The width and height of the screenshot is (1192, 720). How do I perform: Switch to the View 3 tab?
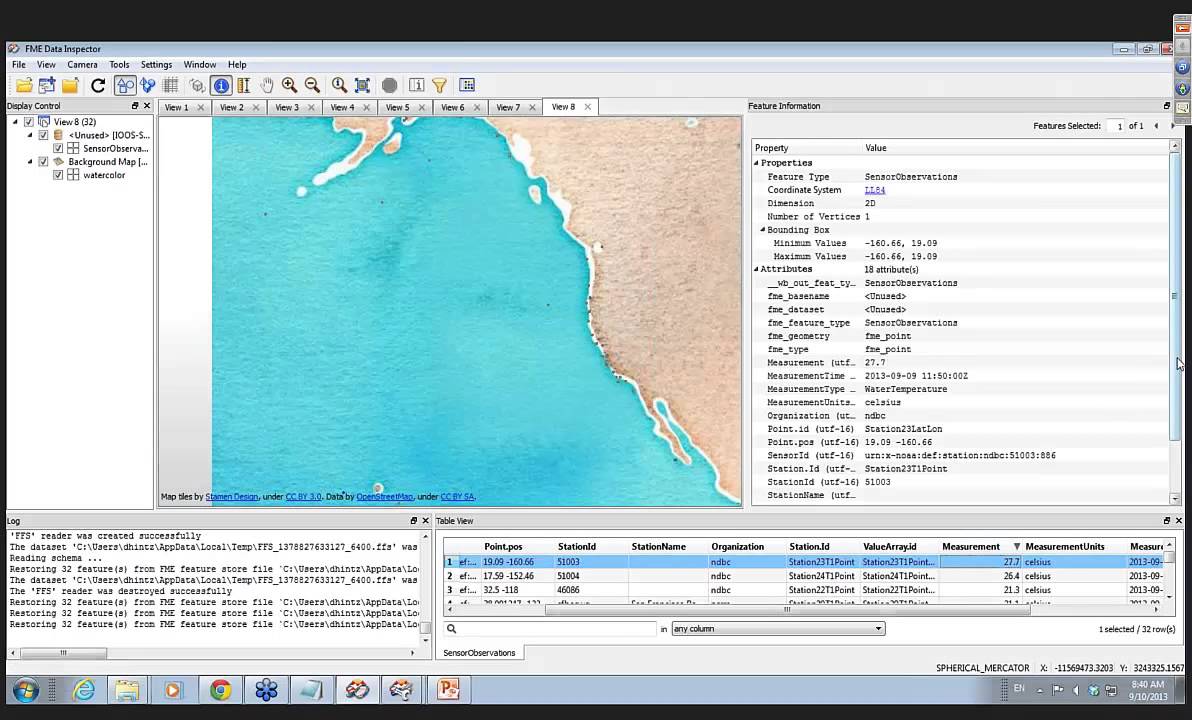point(287,107)
